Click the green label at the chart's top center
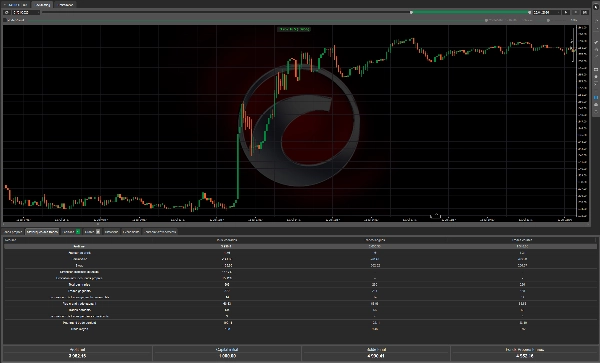The image size is (600, 363). pyautogui.click(x=294, y=29)
